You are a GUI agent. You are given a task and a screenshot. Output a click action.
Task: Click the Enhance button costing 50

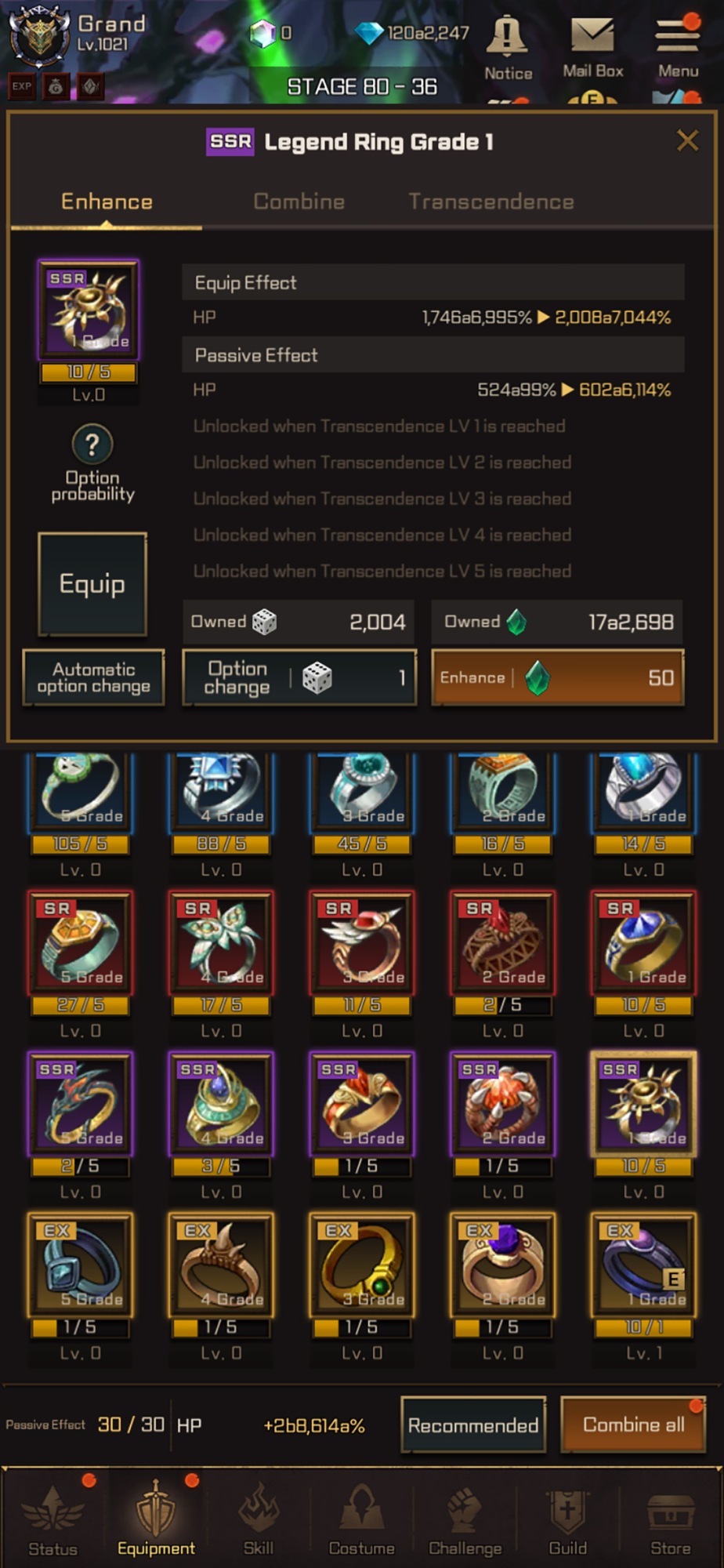(557, 677)
